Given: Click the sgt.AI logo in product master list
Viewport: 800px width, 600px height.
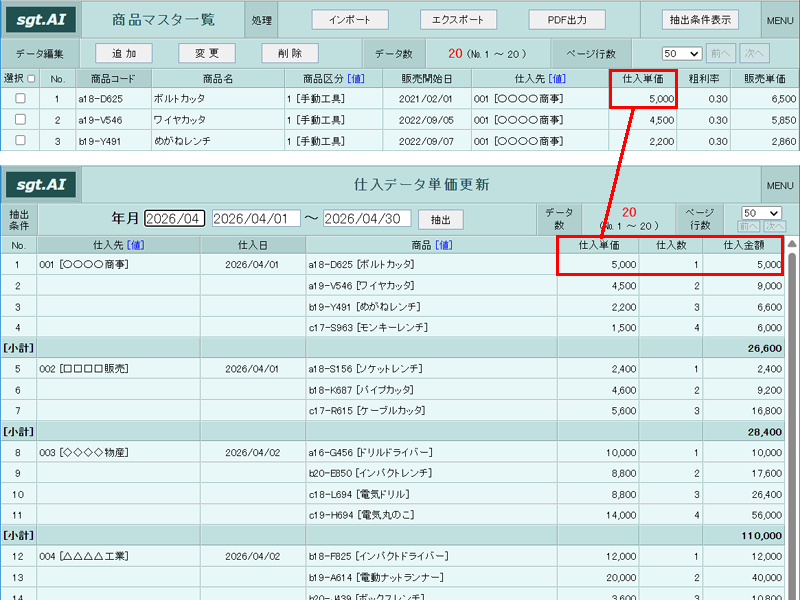Looking at the screenshot, I should (x=41, y=19).
